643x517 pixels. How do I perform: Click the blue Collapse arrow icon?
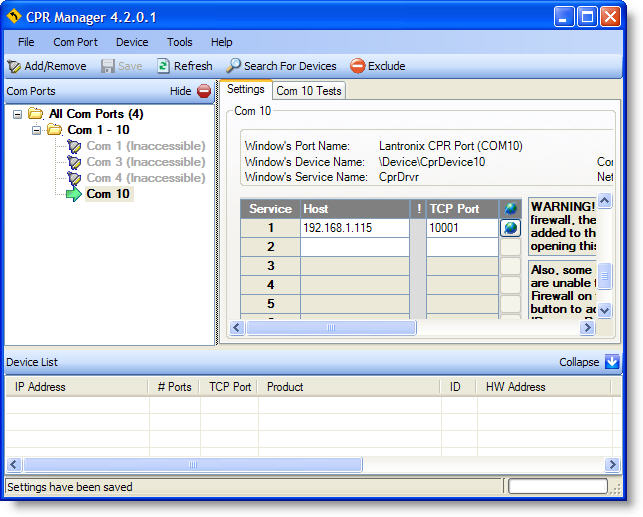[612, 362]
